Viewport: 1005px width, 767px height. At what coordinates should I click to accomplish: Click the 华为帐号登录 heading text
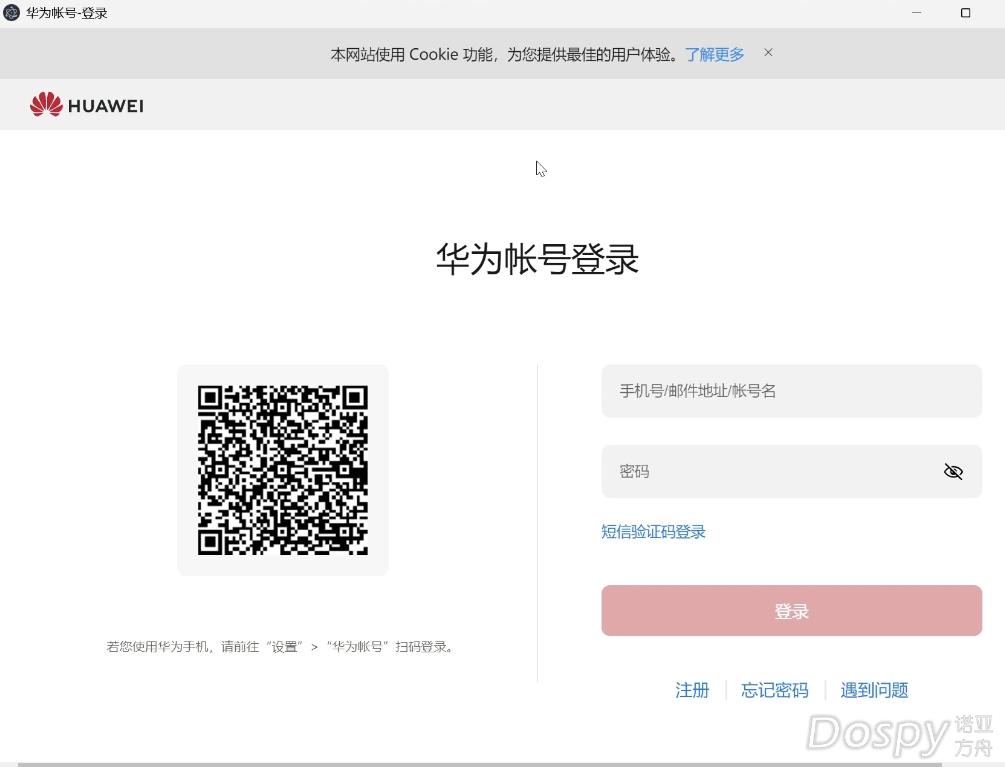point(537,260)
